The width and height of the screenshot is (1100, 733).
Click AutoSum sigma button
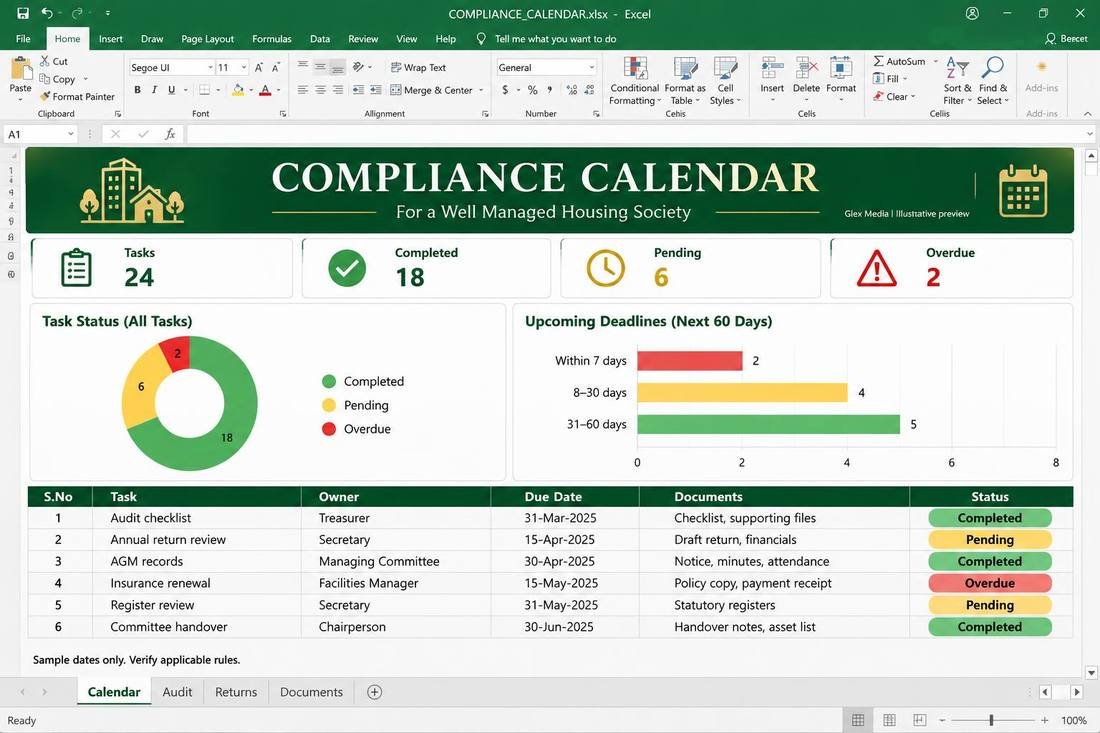(899, 61)
